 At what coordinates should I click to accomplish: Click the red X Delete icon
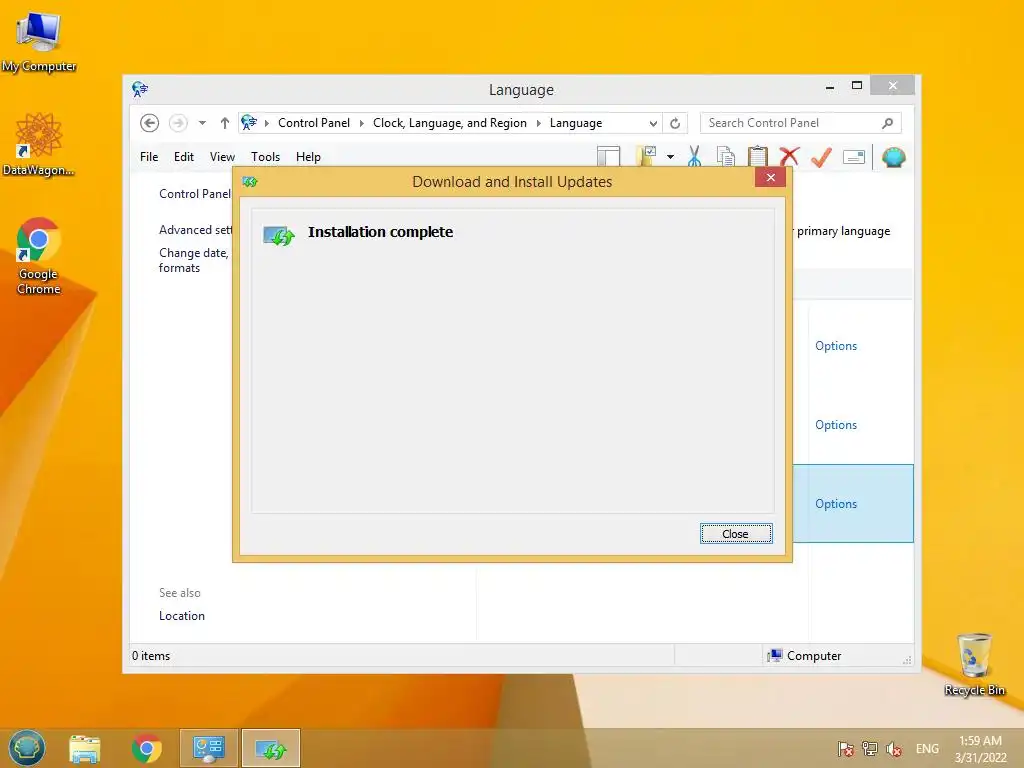[x=790, y=157]
